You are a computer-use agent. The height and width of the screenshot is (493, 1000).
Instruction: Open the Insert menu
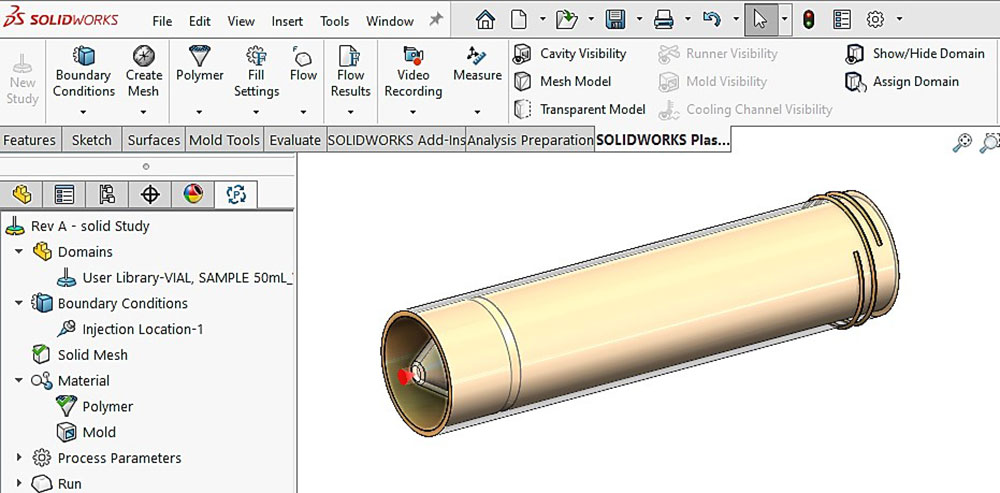[x=287, y=21]
